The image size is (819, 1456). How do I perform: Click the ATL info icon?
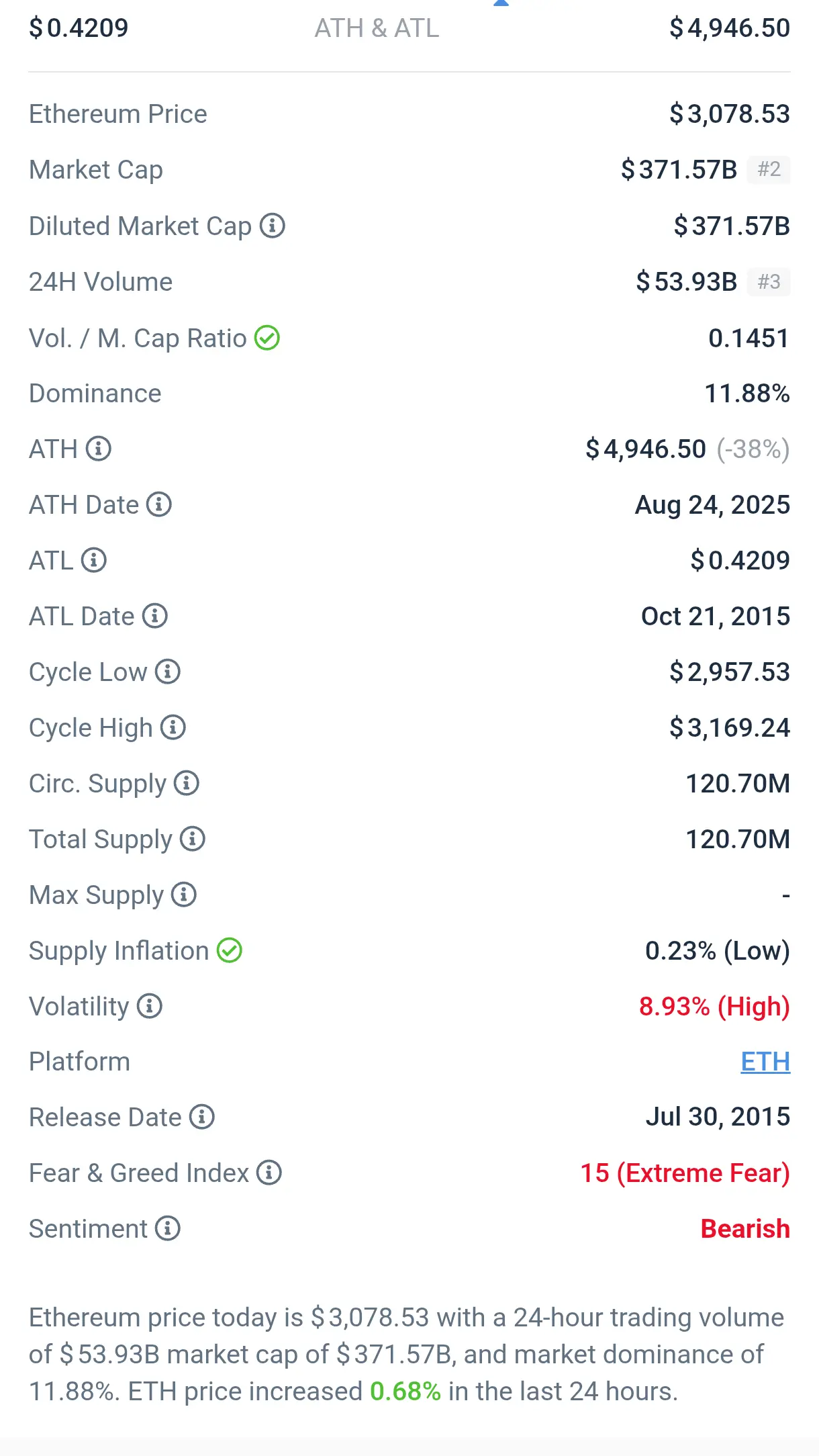tap(94, 560)
